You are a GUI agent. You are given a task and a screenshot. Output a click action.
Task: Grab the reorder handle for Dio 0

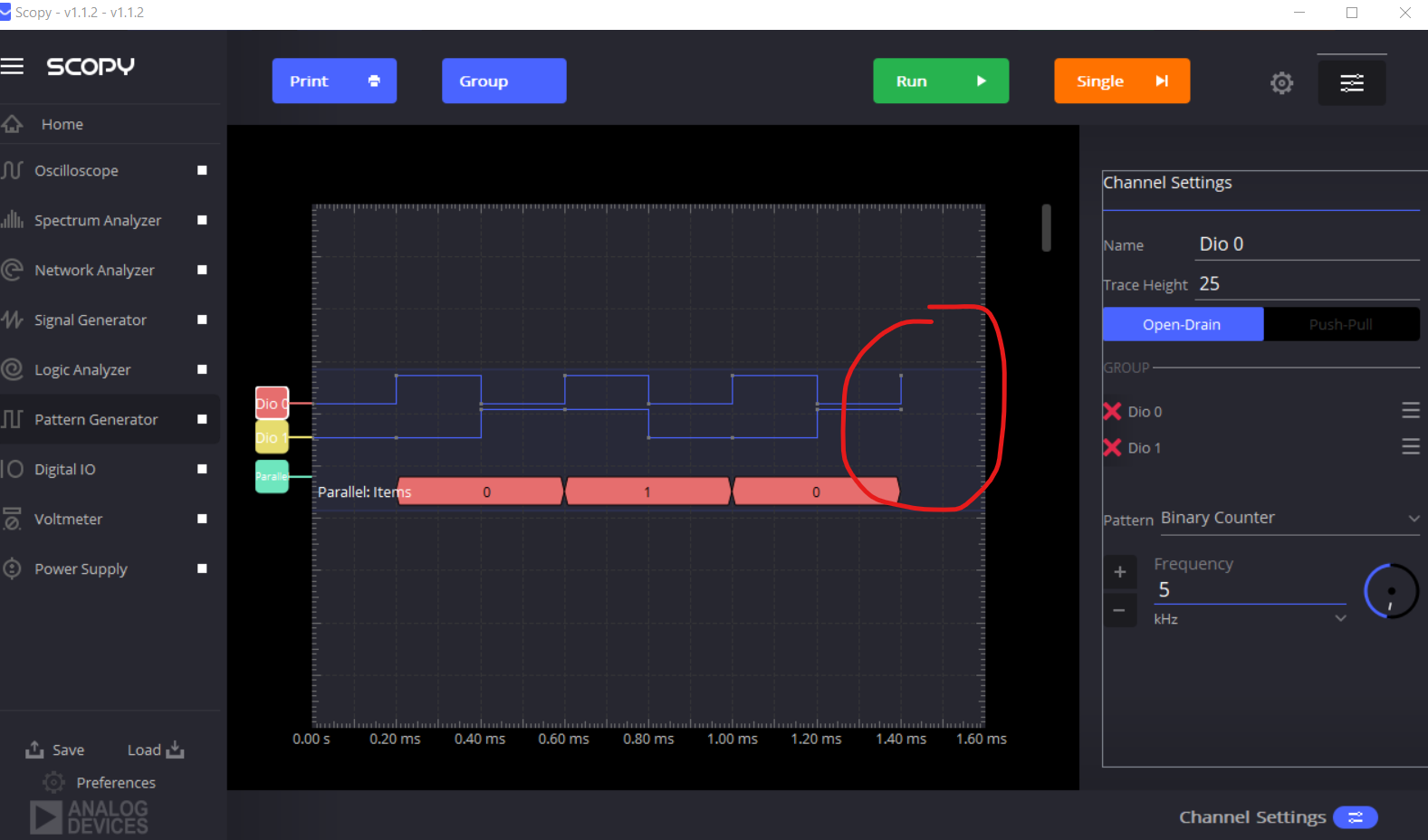(x=1410, y=410)
